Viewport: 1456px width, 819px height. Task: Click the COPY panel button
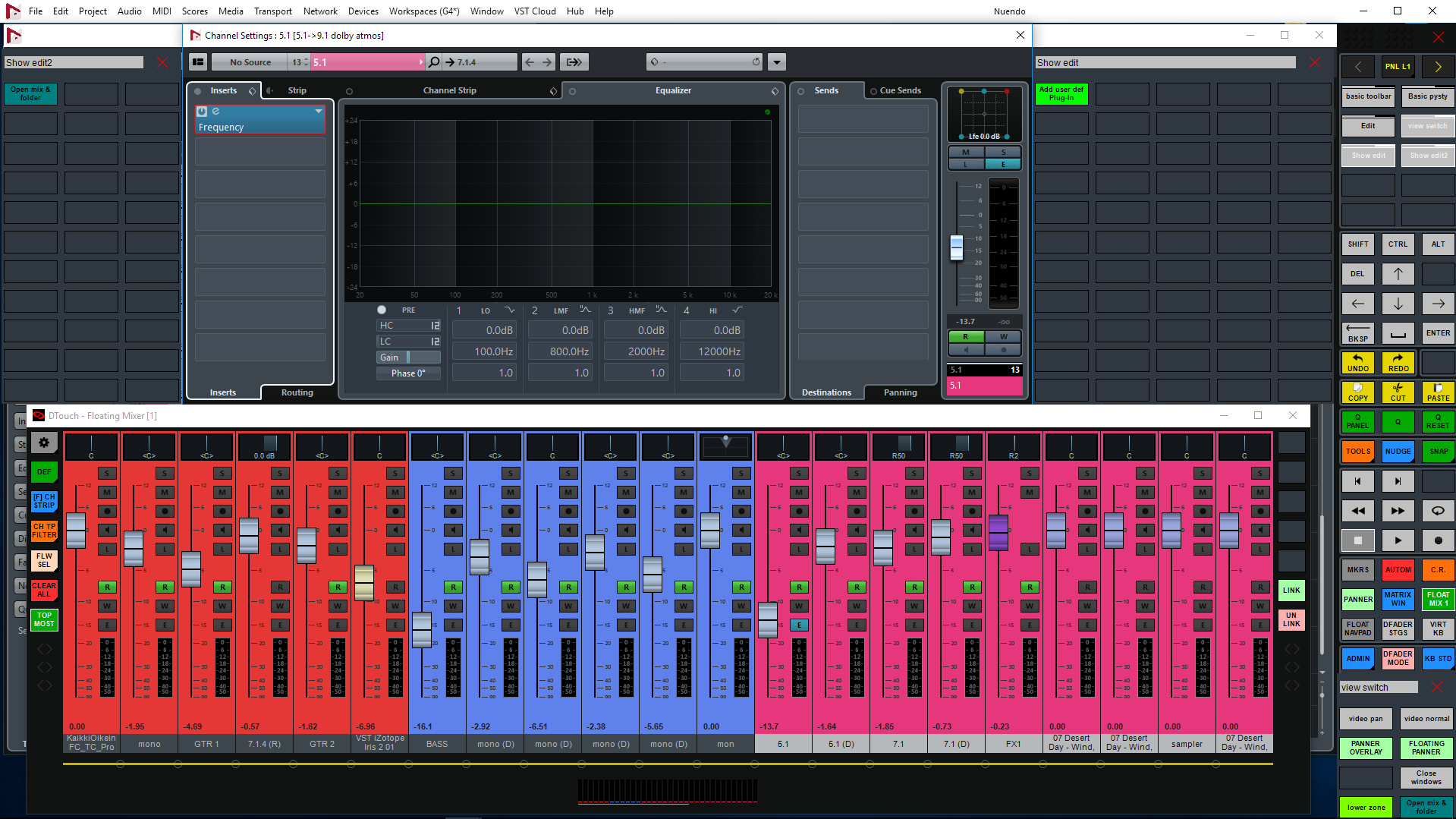coord(1358,392)
